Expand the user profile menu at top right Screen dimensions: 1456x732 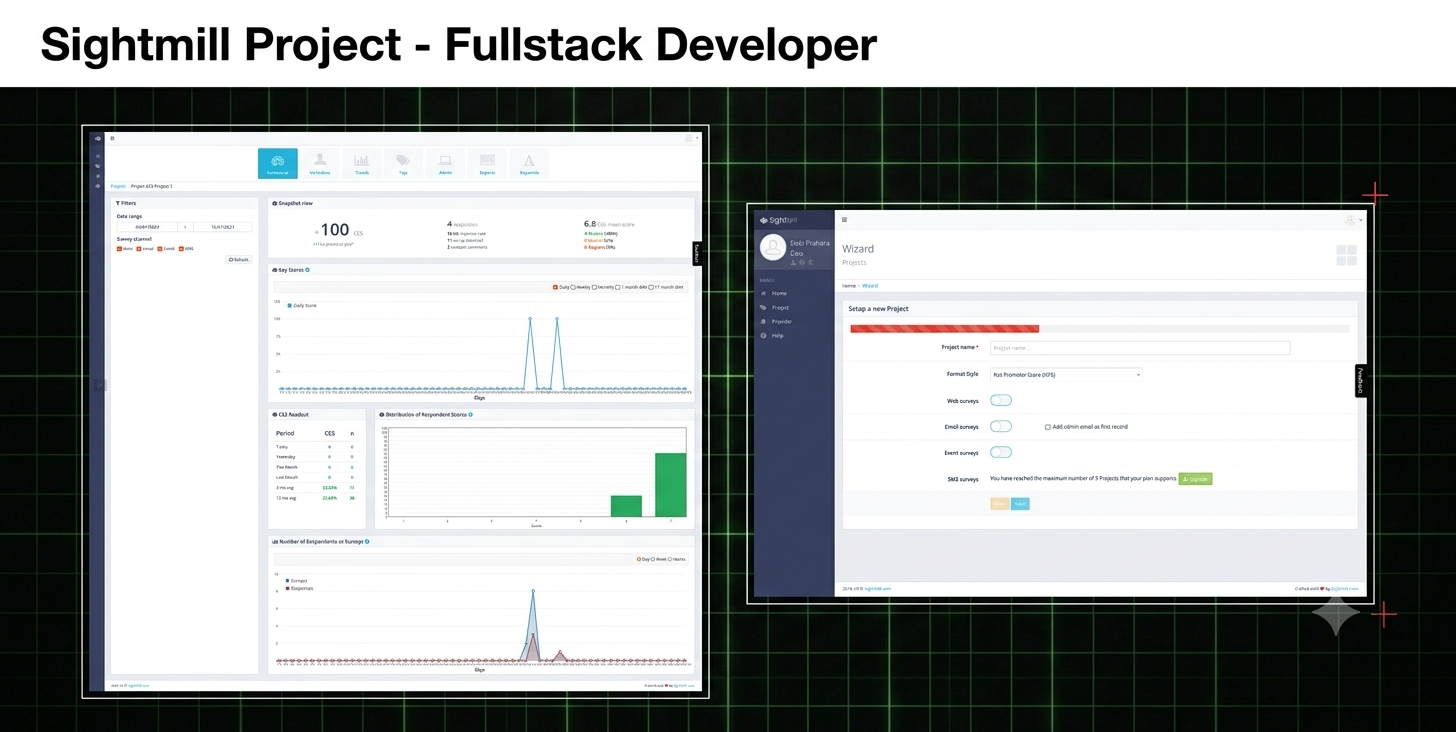(x=1352, y=219)
